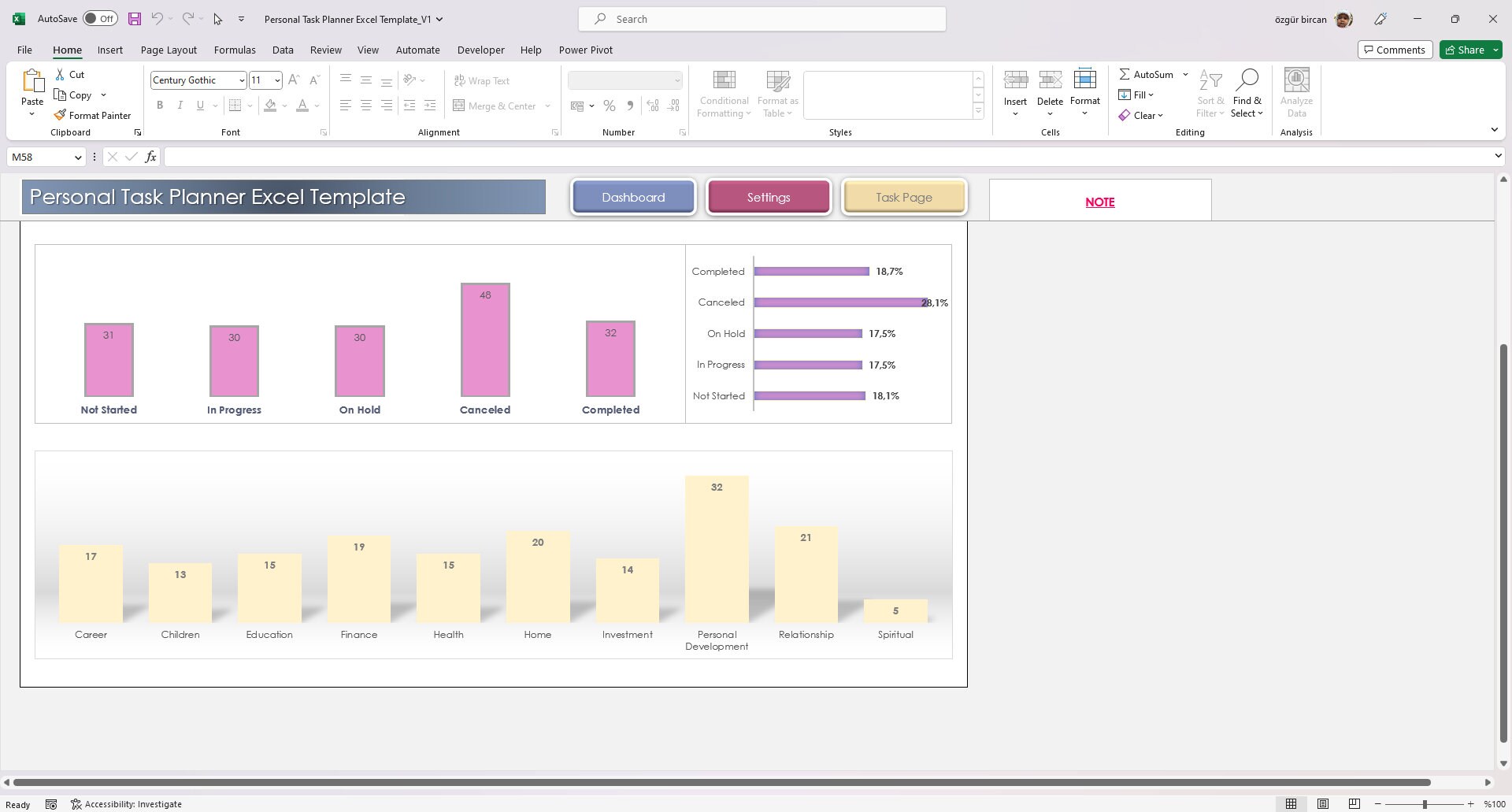Switch to Power Pivot tab
The width and height of the screenshot is (1512, 812).
(x=585, y=50)
